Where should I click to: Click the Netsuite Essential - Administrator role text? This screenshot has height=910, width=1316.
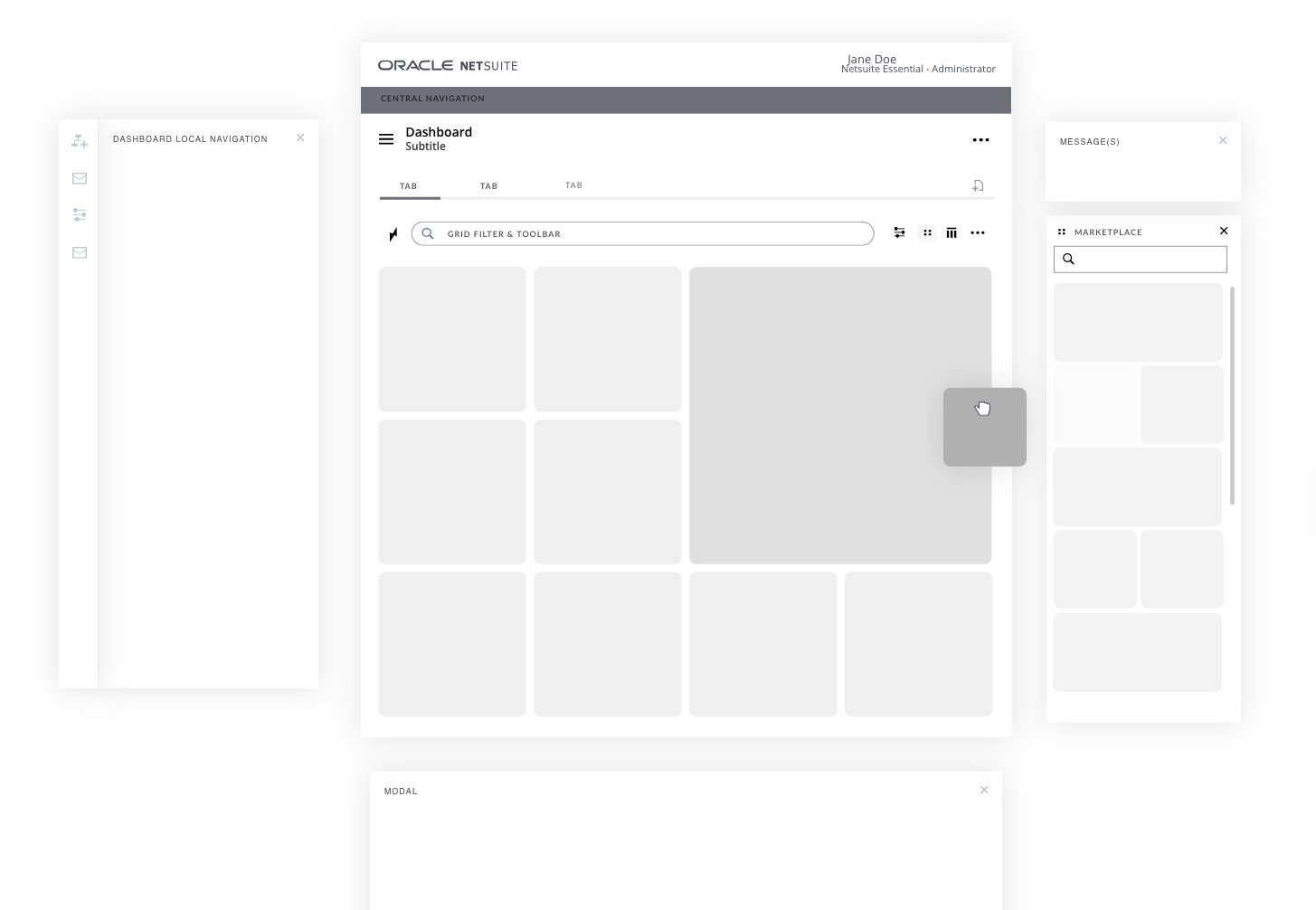(918, 69)
